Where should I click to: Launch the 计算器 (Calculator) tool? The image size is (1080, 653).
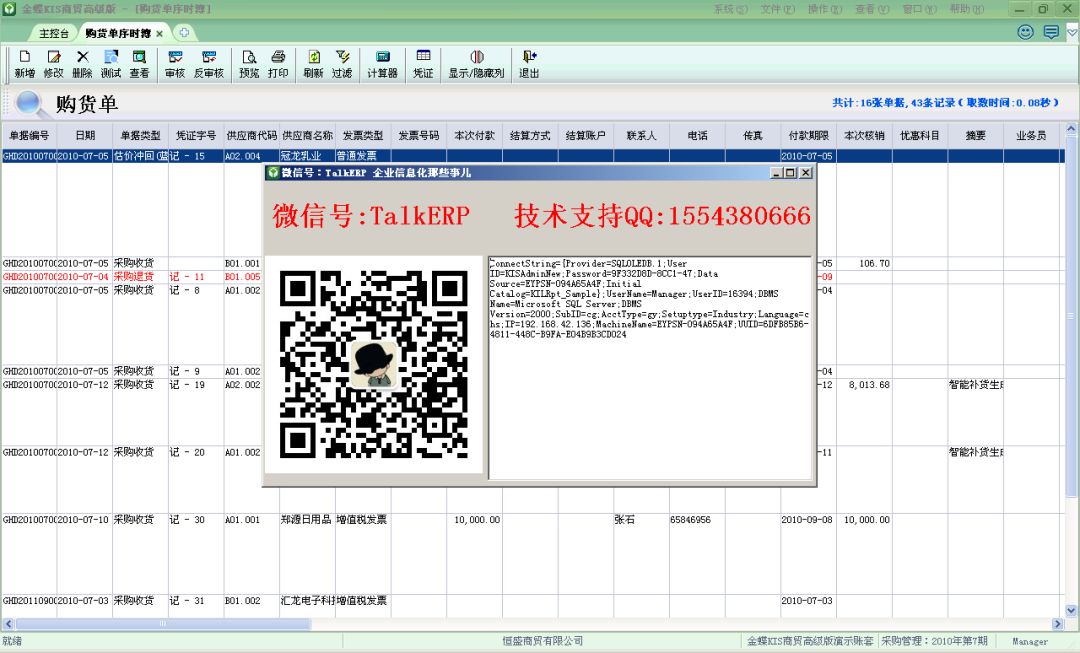[382, 65]
